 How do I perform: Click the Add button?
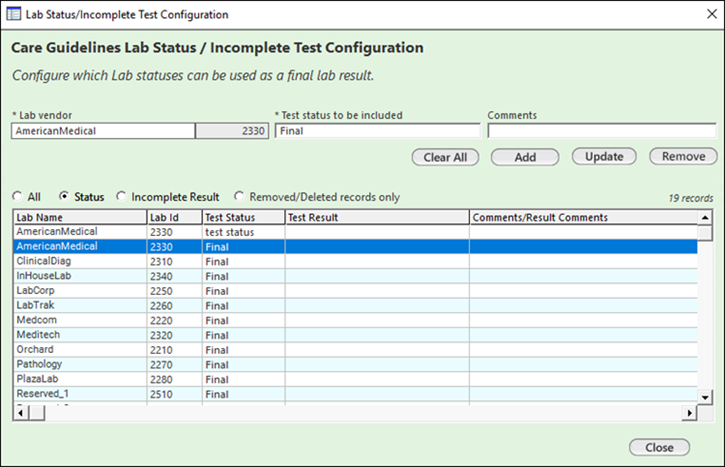[525, 157]
